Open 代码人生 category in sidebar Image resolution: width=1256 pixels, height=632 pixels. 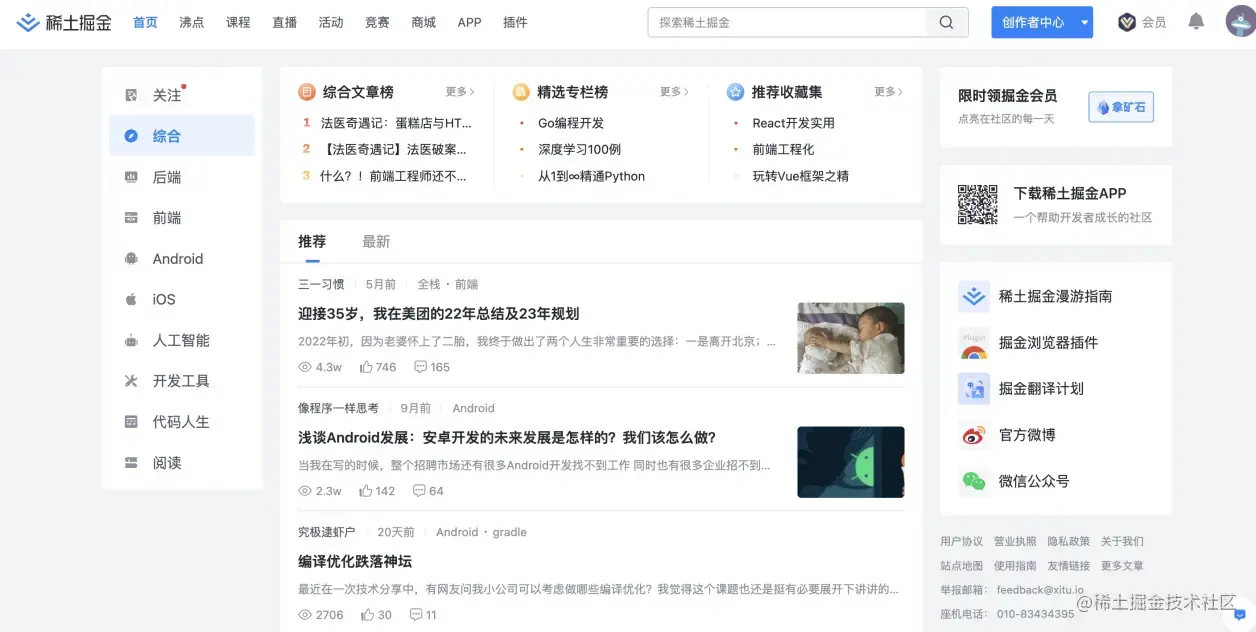click(182, 422)
